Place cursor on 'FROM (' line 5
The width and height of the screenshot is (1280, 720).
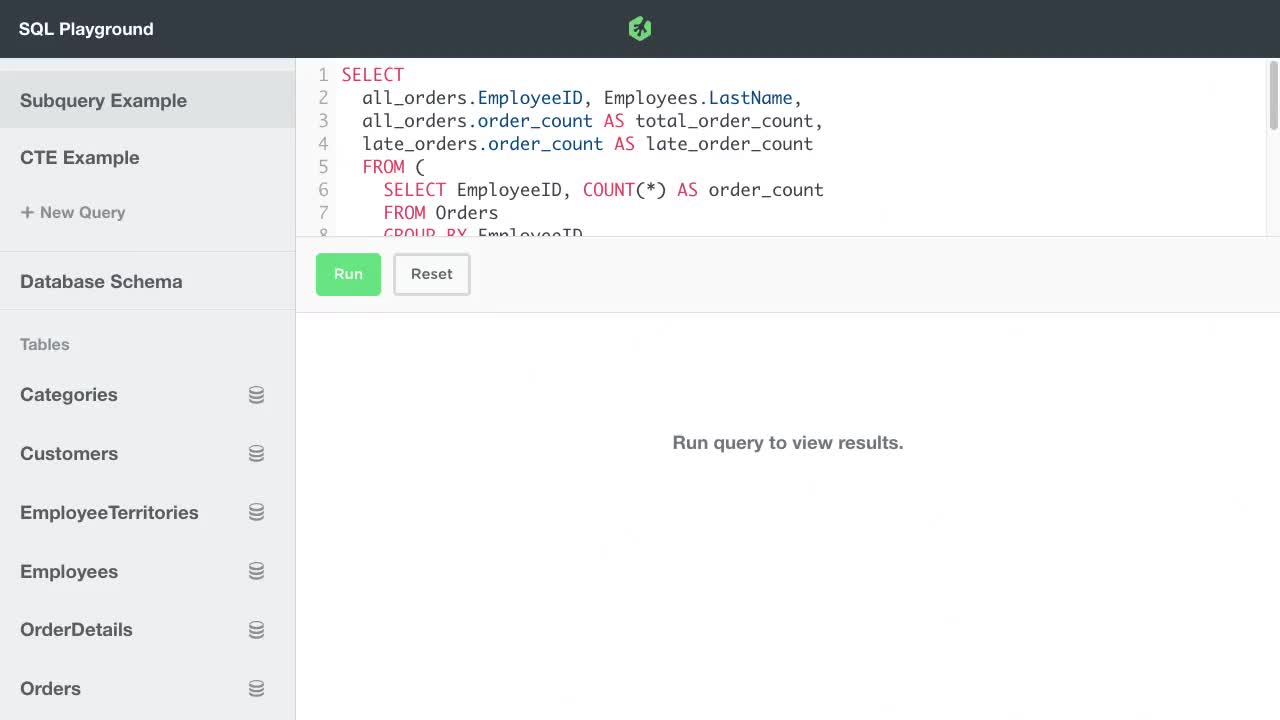(x=394, y=167)
